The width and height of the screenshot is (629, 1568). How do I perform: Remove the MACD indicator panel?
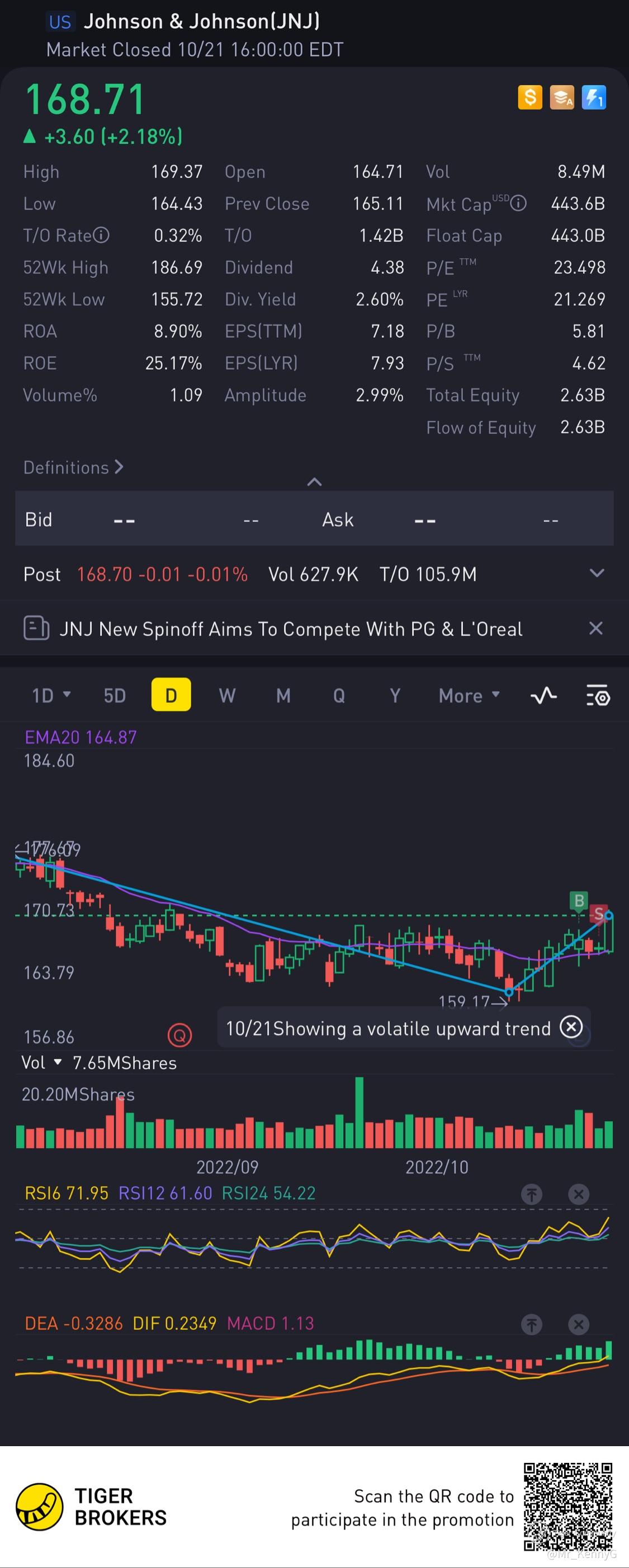tap(579, 1325)
